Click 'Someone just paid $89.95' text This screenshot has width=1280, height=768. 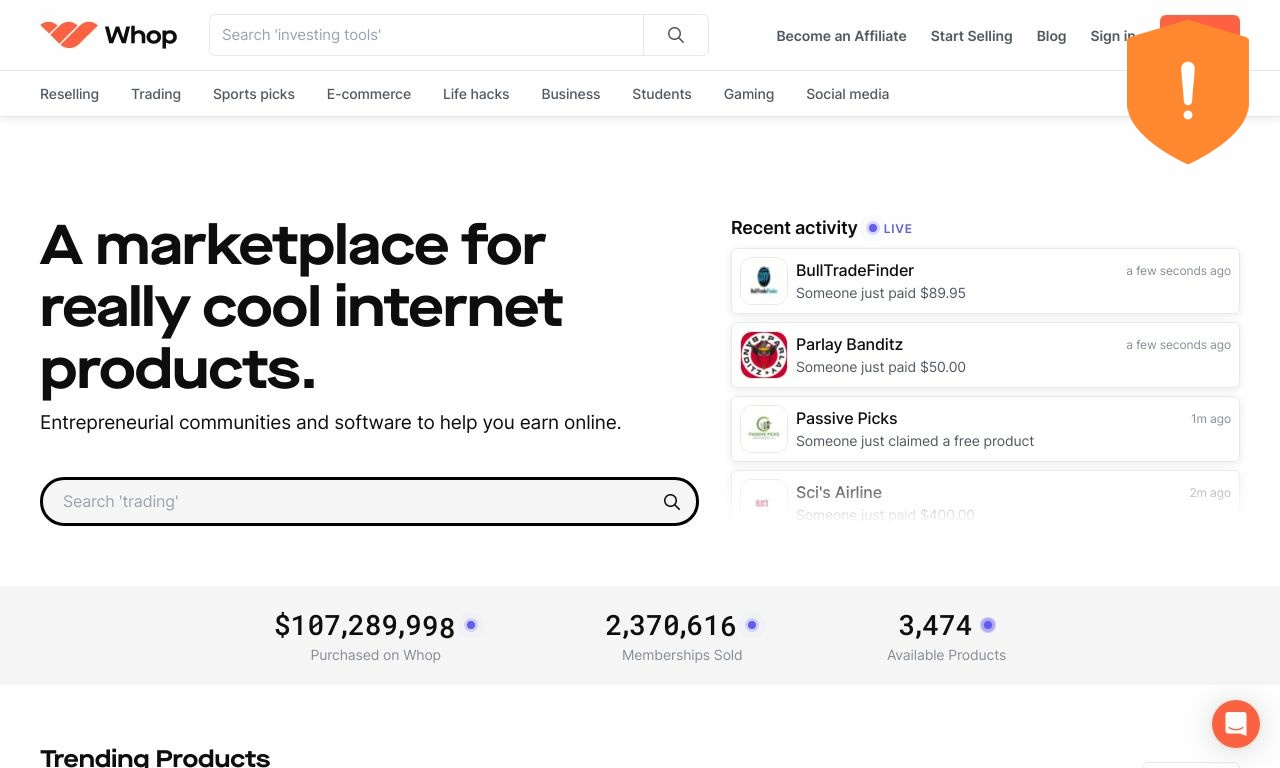[881, 293]
